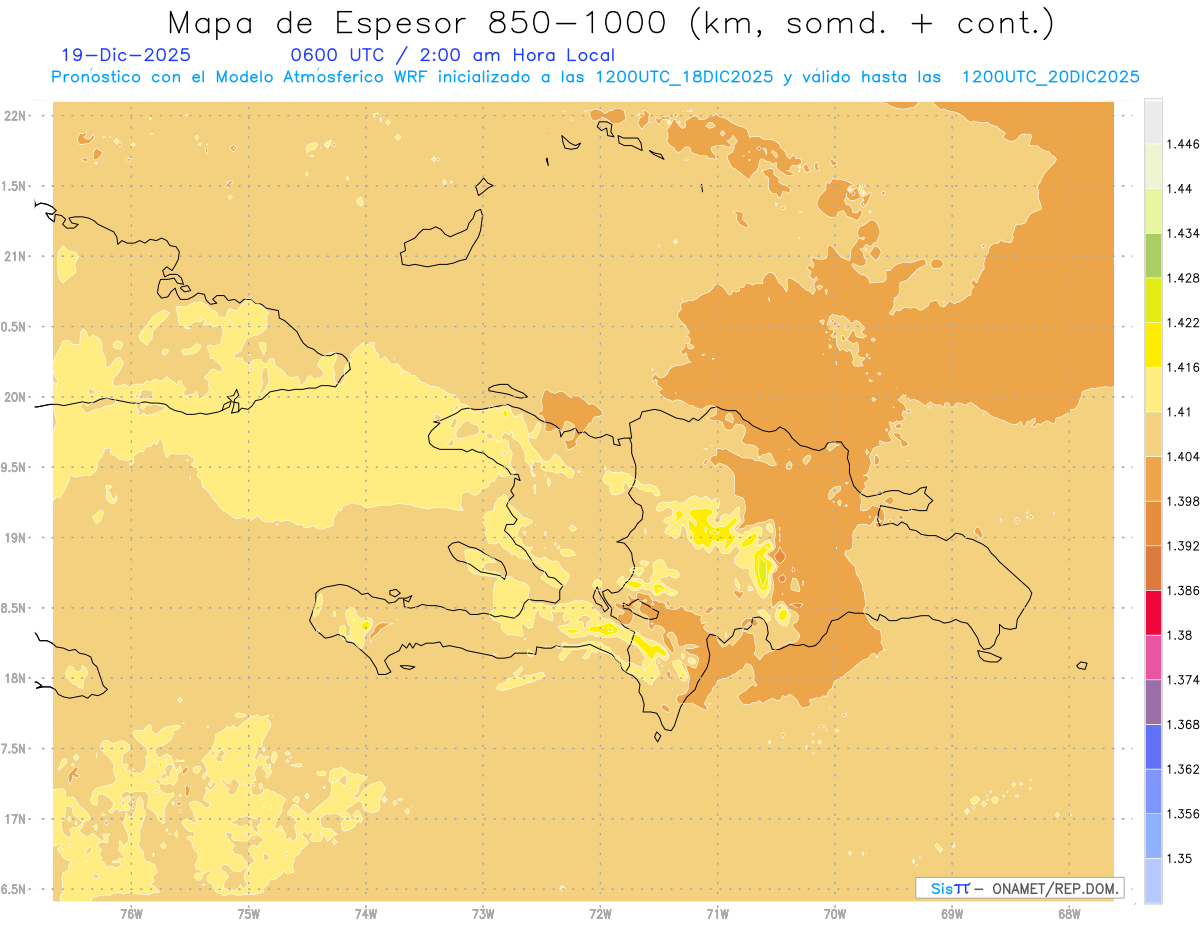Screen dimensions: 1200x927
Task: Select the pink swatch between 1.374 and 1.38
Action: pyautogui.click(x=1153, y=657)
